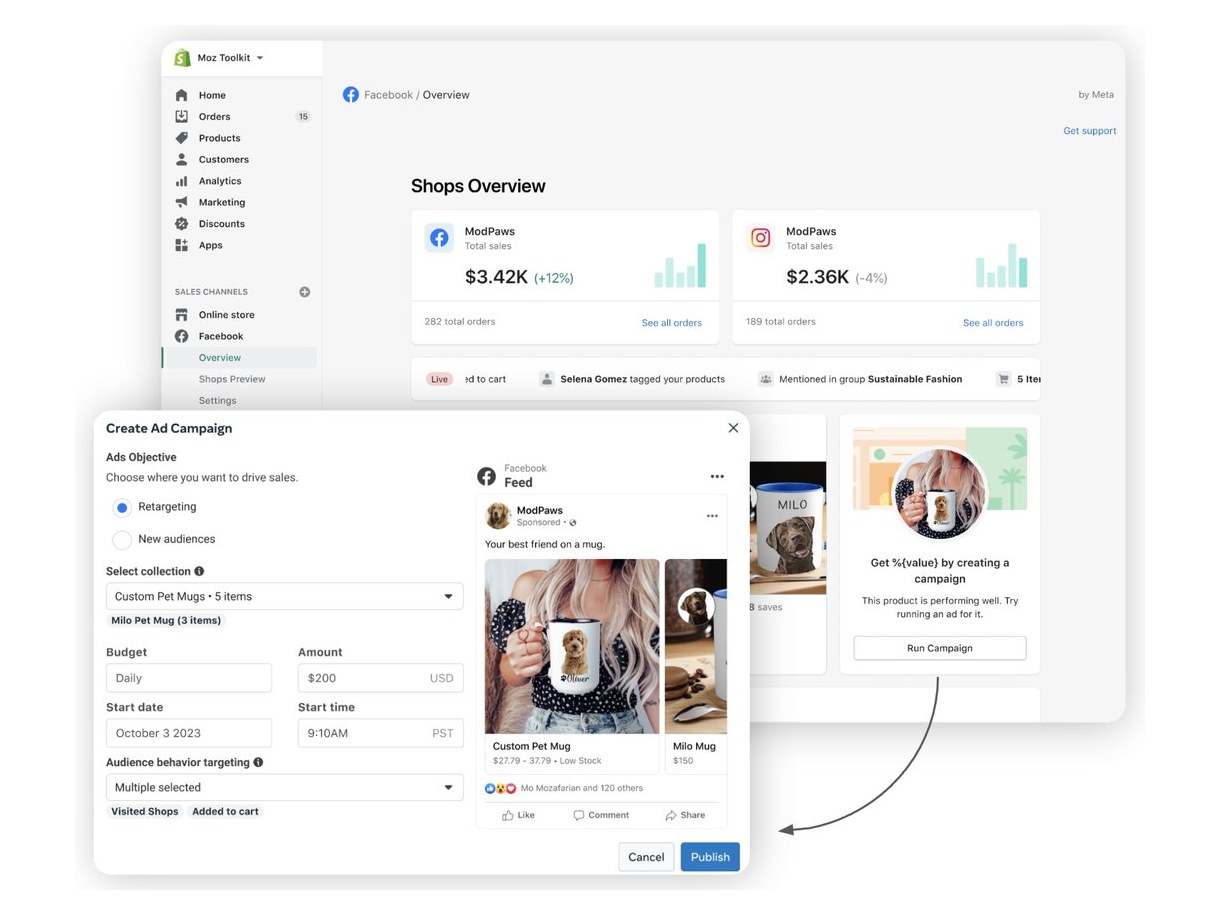Viewport: 1220px width, 915px height.
Task: Click the Products tag icon in sidebar
Action: coord(181,138)
